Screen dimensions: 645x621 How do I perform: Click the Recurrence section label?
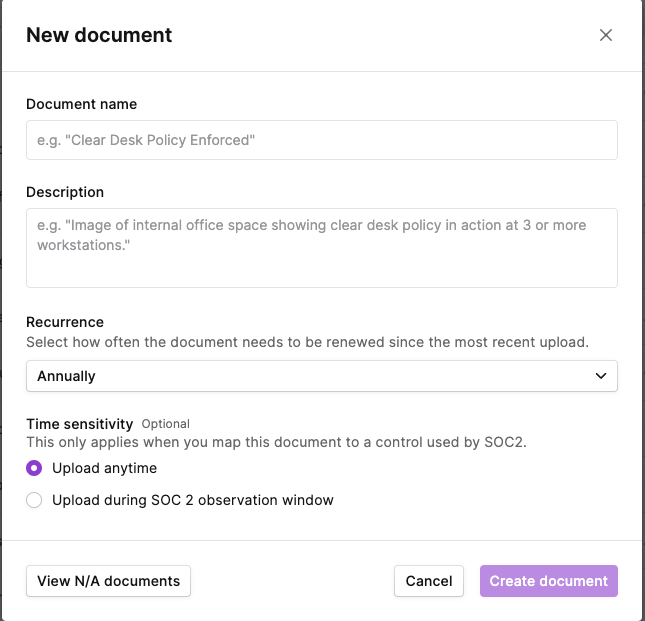coord(65,322)
